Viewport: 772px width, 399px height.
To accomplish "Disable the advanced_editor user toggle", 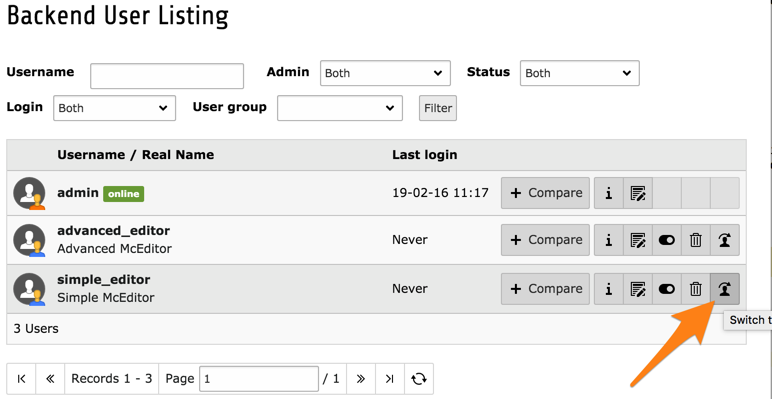I will [x=667, y=240].
